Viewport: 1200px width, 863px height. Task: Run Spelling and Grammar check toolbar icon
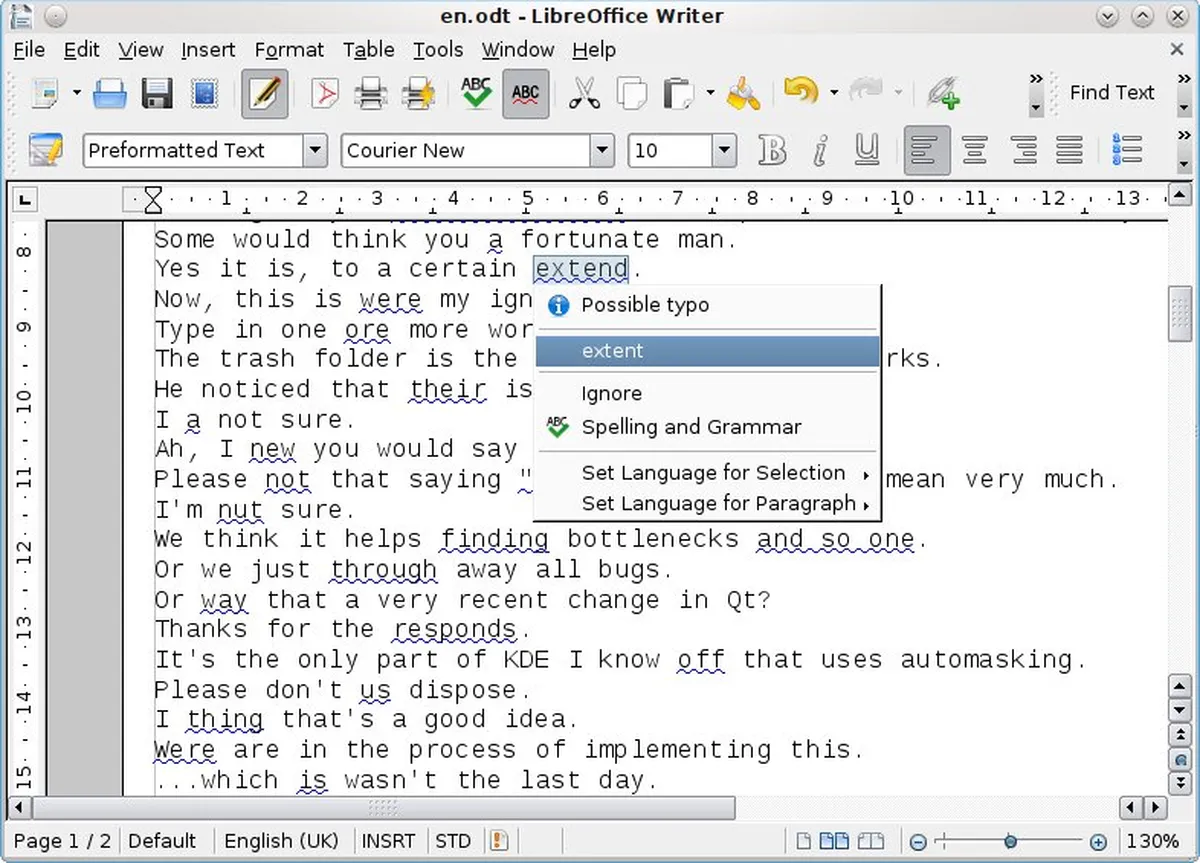pyautogui.click(x=476, y=94)
